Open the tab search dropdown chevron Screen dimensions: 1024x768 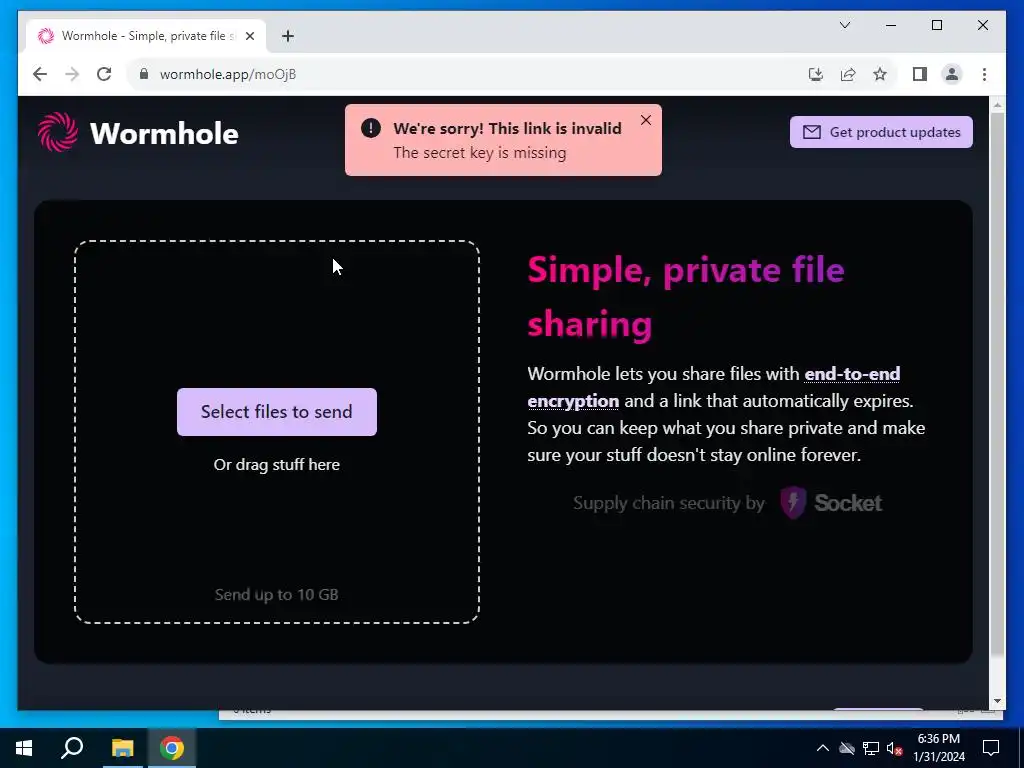coord(845,25)
